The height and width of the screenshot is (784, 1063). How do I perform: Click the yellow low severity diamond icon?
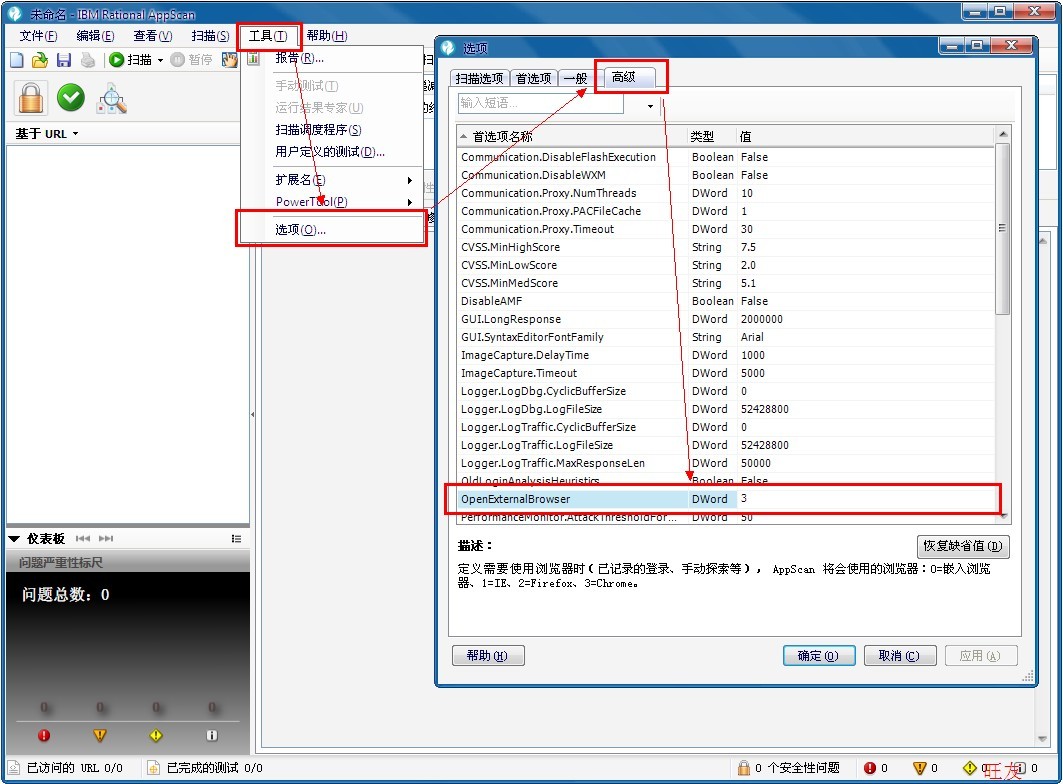point(156,735)
